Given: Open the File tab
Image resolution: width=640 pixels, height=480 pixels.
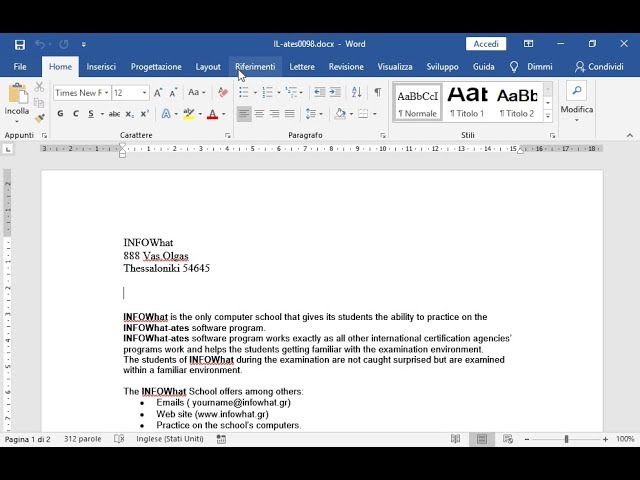Looking at the screenshot, I should [20, 67].
